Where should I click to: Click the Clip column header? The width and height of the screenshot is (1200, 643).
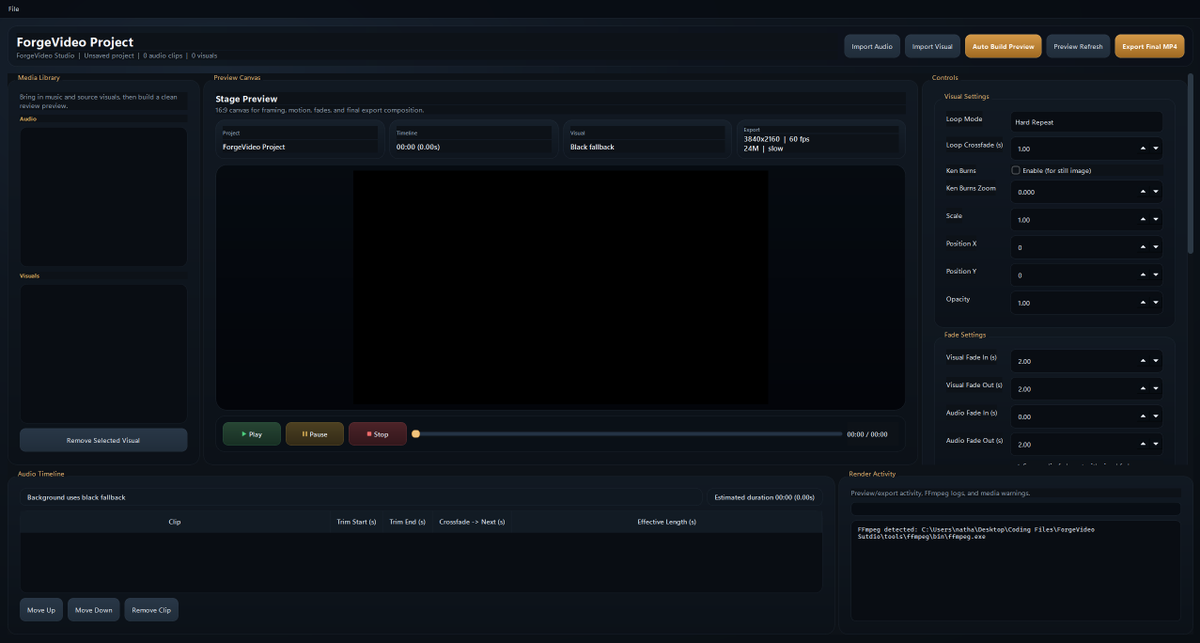tap(175, 522)
